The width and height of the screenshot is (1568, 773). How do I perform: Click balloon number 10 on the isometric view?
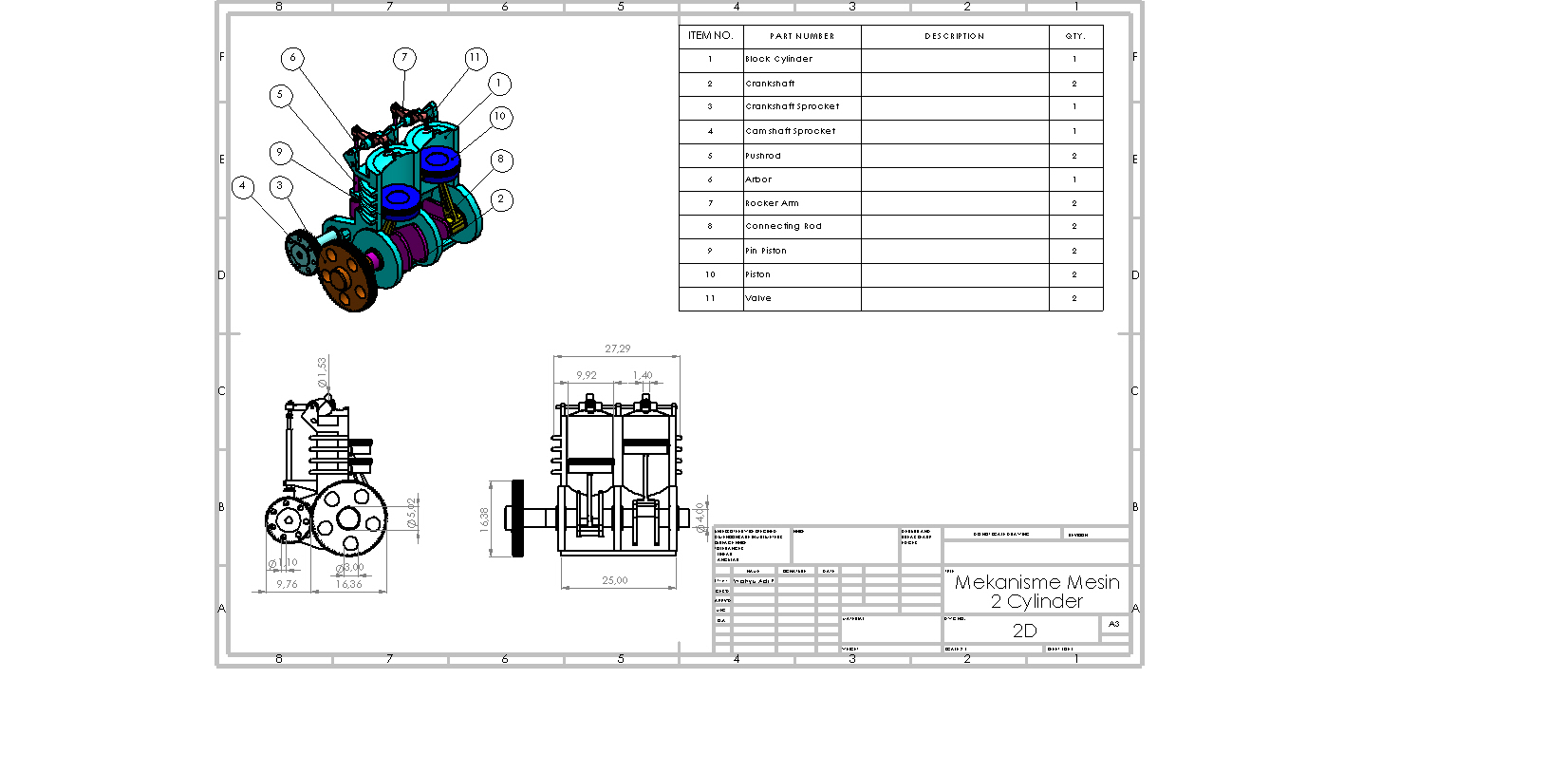point(500,117)
